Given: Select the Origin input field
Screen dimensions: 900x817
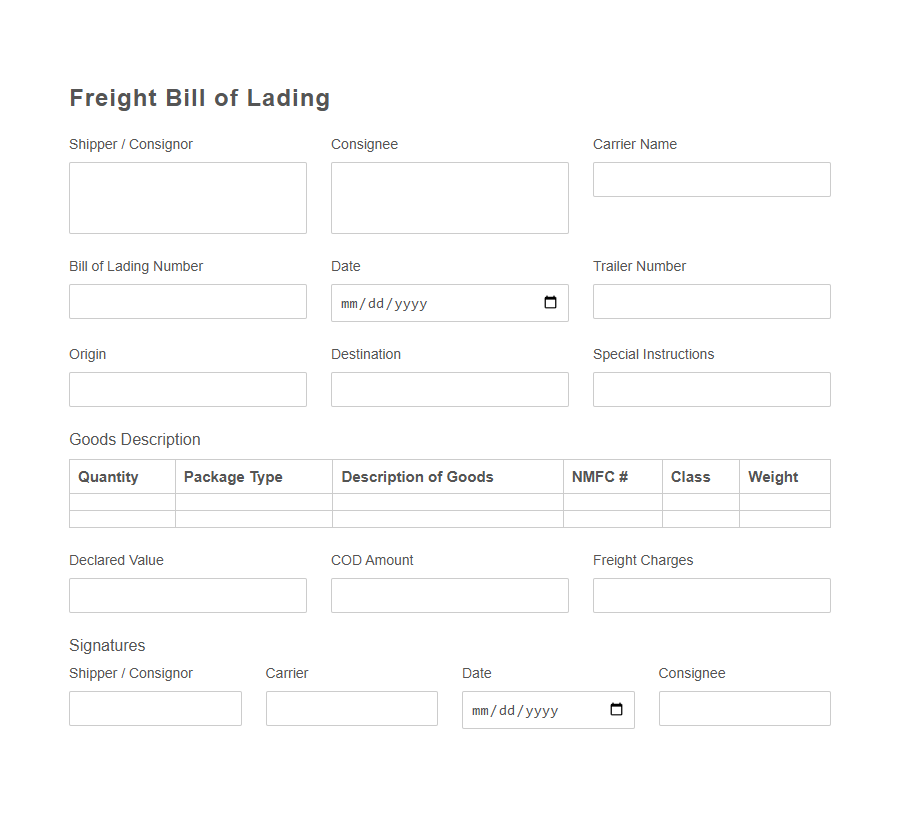Looking at the screenshot, I should (x=187, y=389).
